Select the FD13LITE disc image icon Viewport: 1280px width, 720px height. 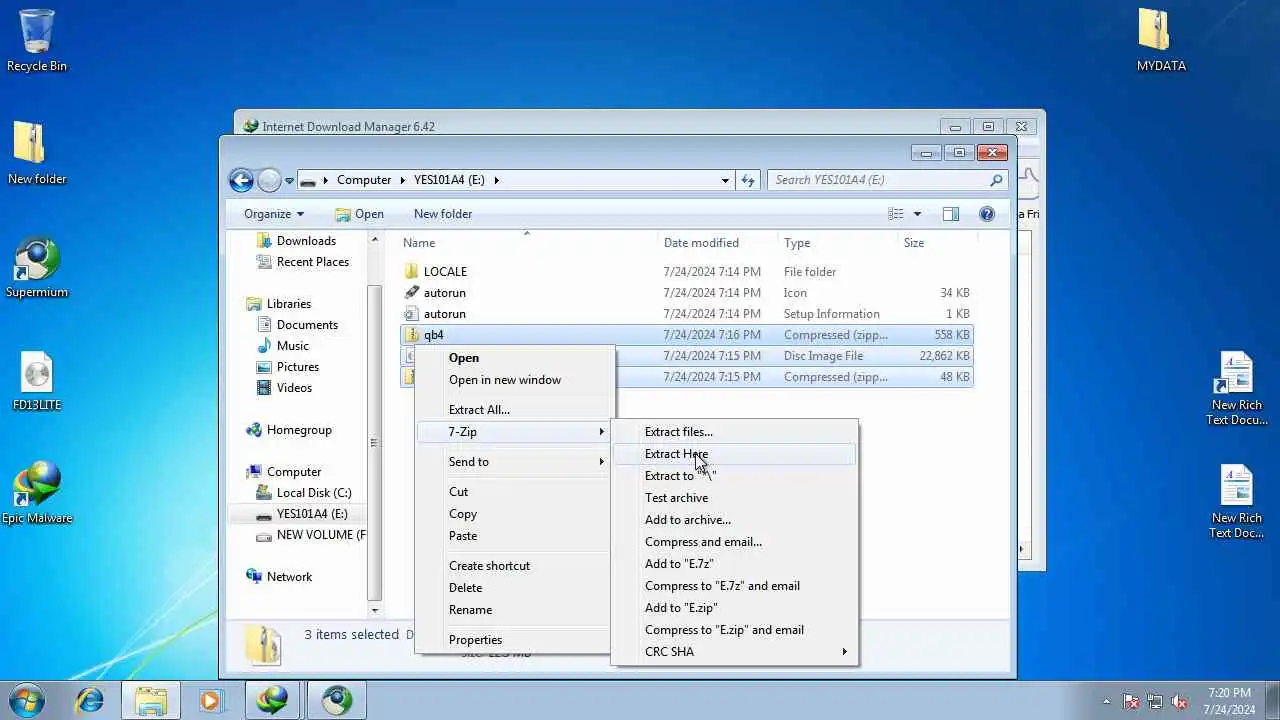37,381
